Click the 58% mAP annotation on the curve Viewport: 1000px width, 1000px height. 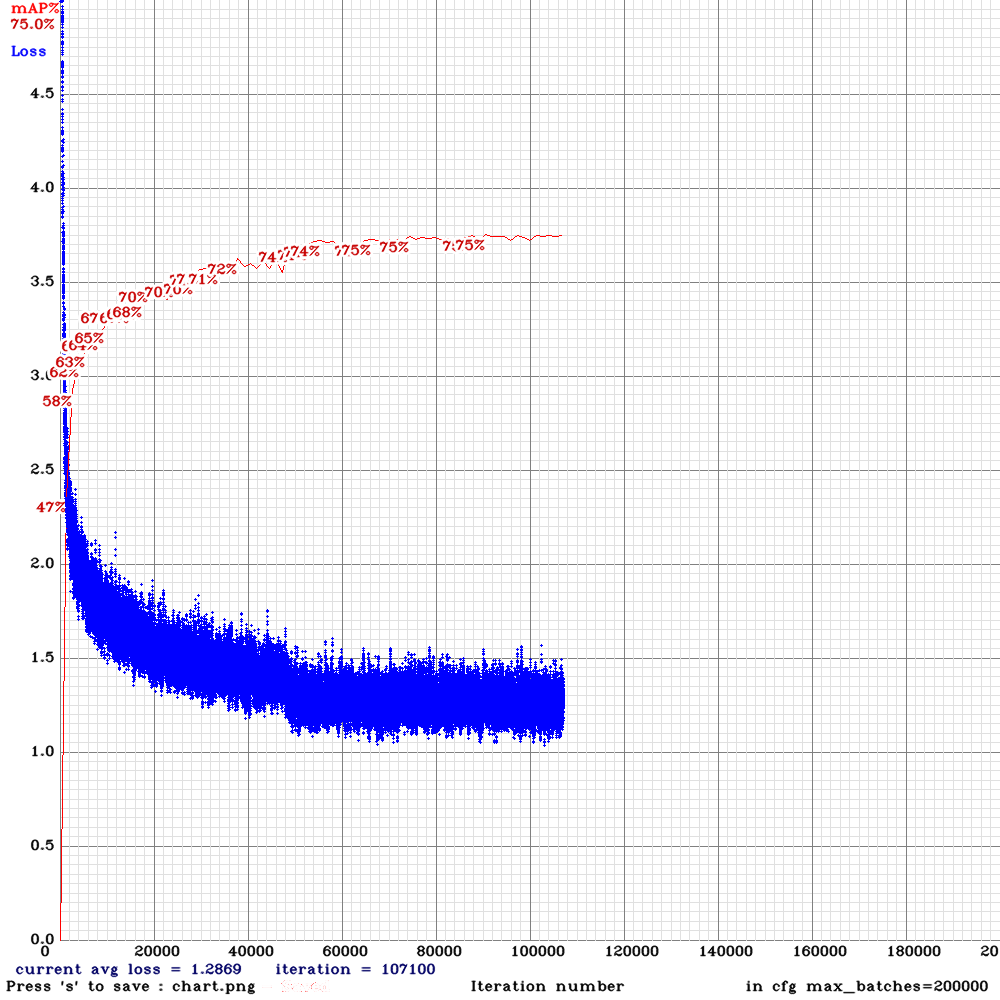(59, 401)
